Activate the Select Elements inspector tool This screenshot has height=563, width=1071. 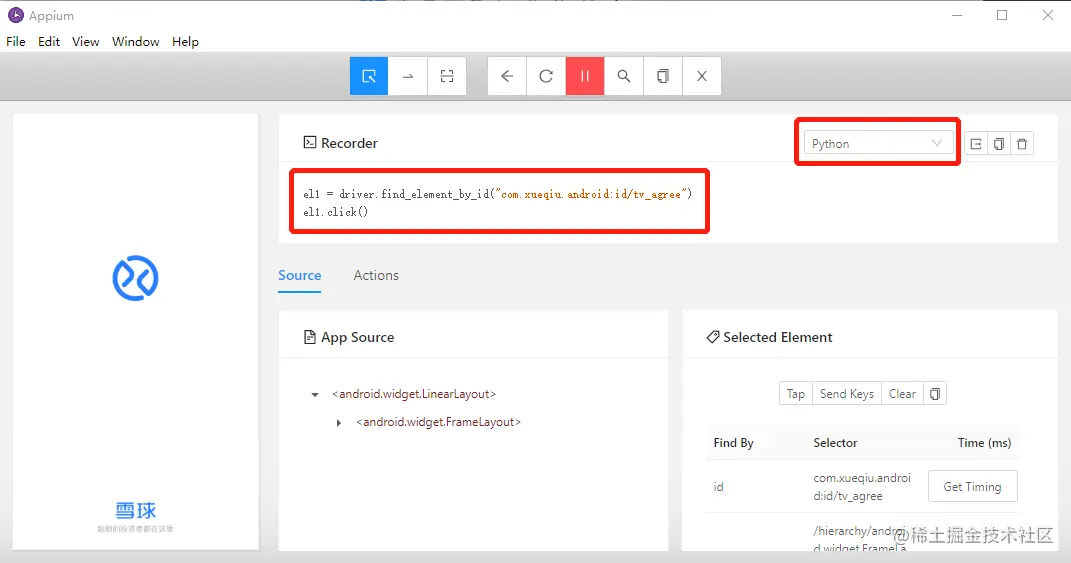[369, 76]
